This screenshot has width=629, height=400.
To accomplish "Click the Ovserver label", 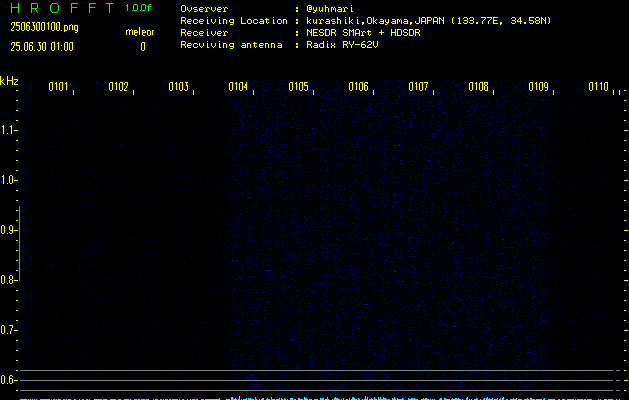I will tap(204, 9).
